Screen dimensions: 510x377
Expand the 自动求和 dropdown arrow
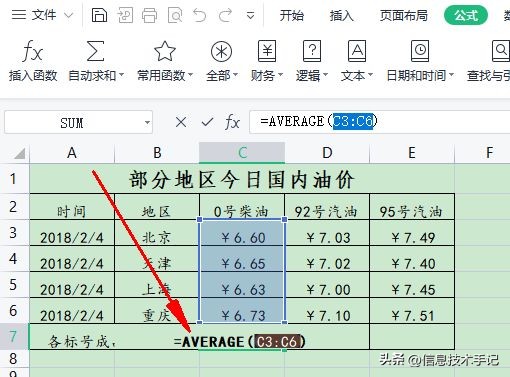pos(121,75)
